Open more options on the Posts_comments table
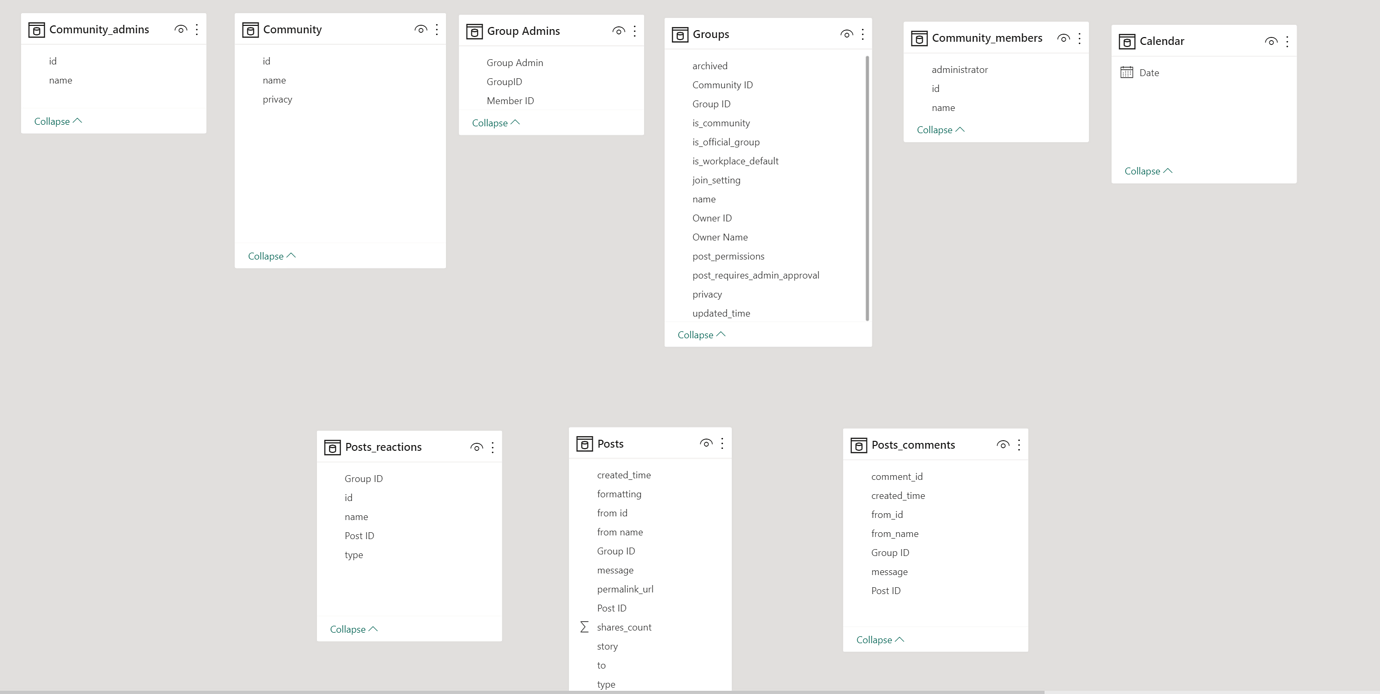Screen dimensions: 1380x694 pyautogui.click(x=1018, y=444)
